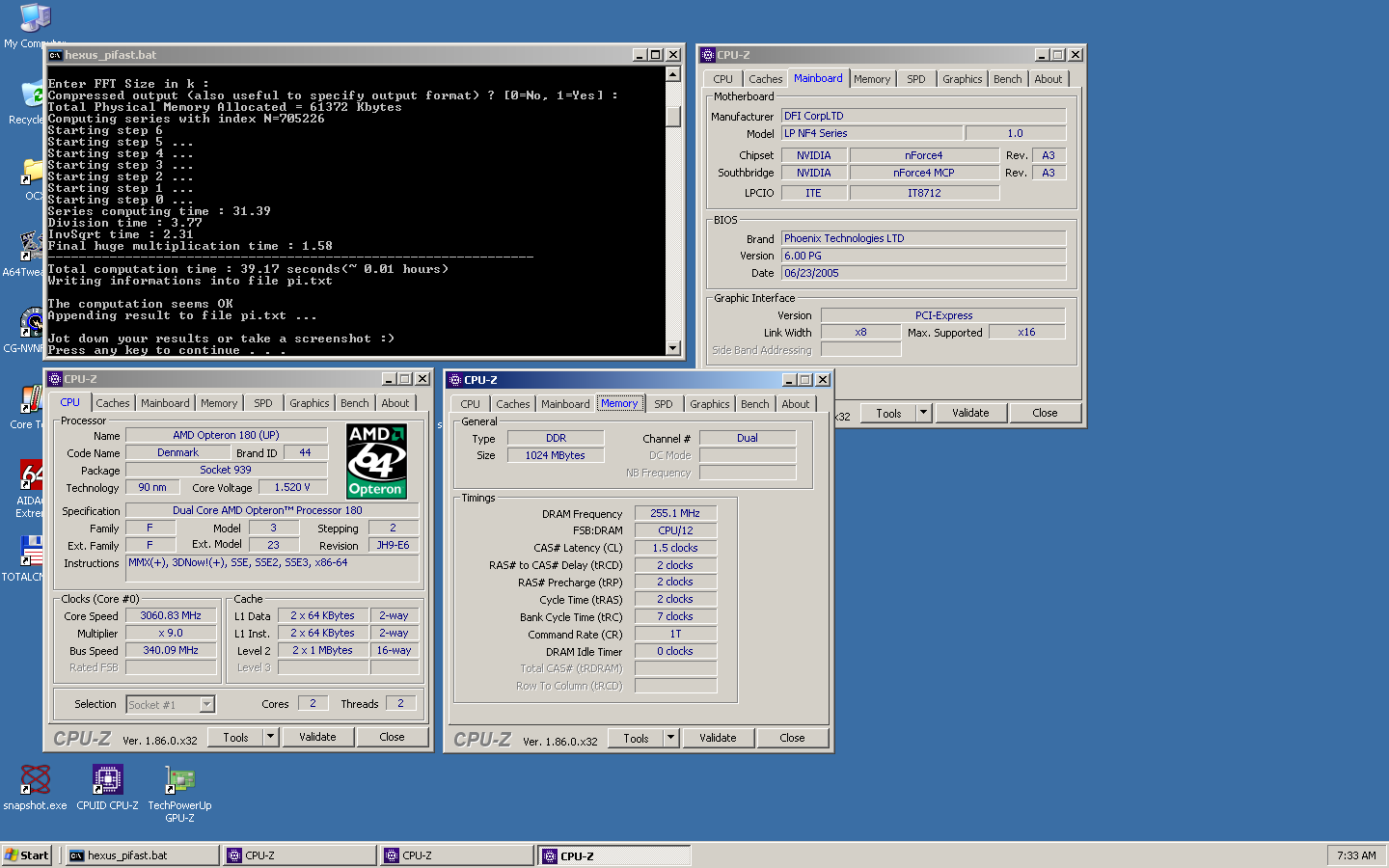Switch to About tab in CPU window
This screenshot has height=868, width=1389.
(395, 403)
